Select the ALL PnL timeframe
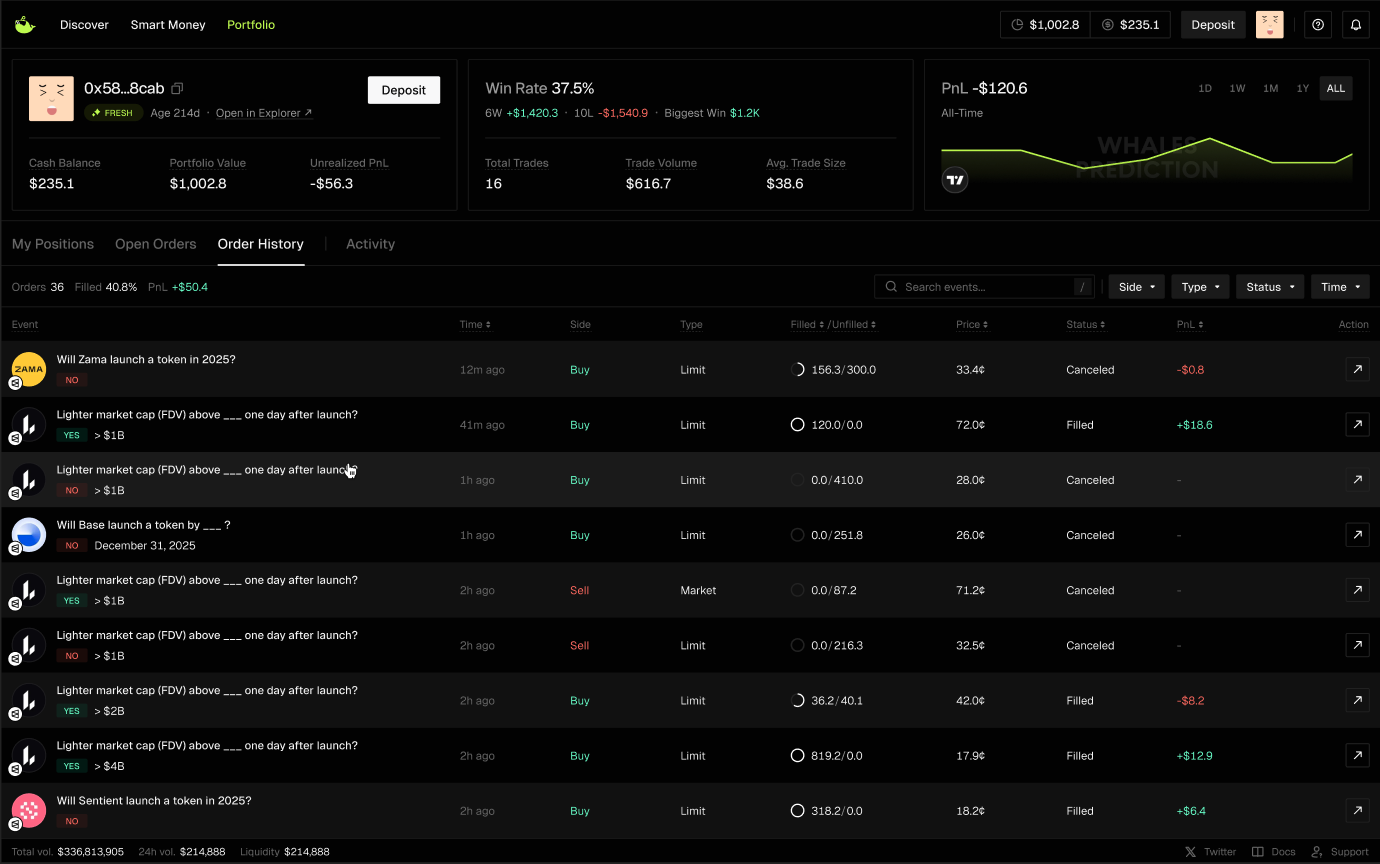The height and width of the screenshot is (864, 1380). 1335,89
